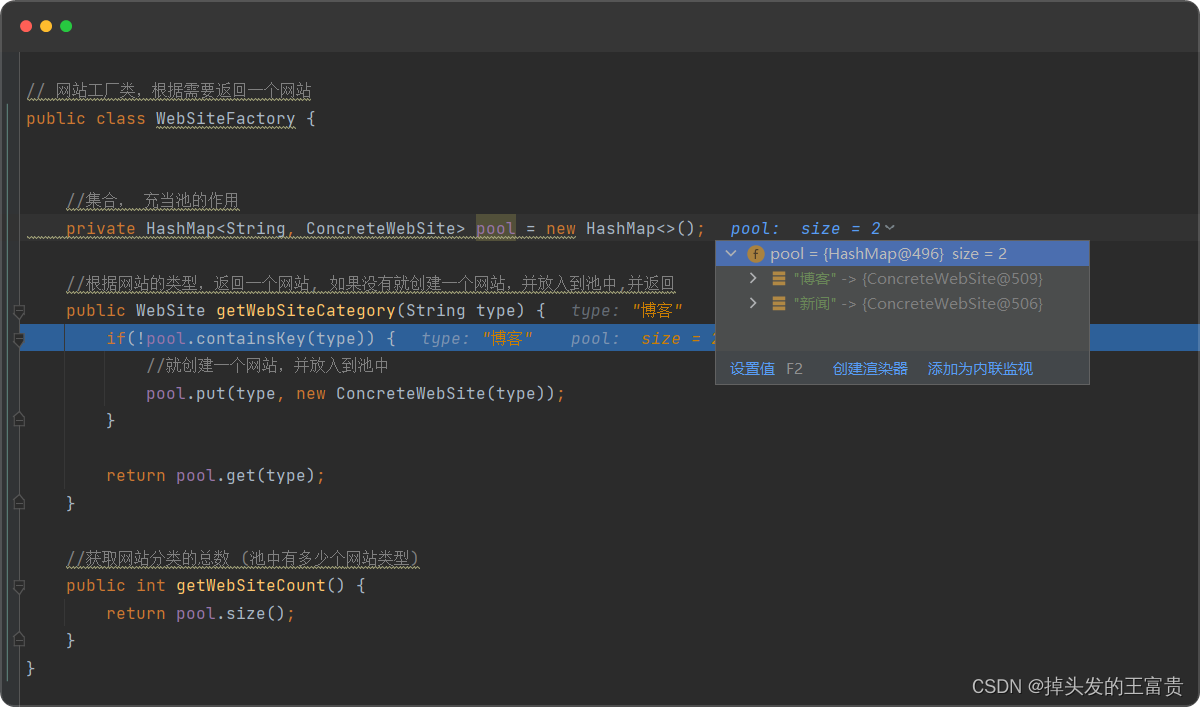This screenshot has height=707, width=1200.
Task: Click the new ConcreteWebSite(type) expression
Action: pyautogui.click(x=426, y=394)
